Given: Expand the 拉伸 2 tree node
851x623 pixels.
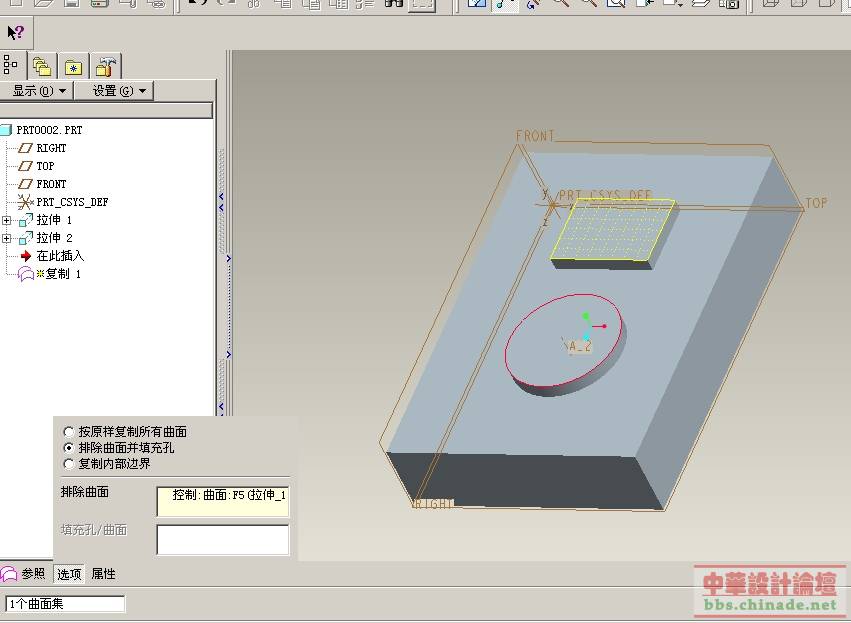Looking at the screenshot, I should [x=7, y=238].
